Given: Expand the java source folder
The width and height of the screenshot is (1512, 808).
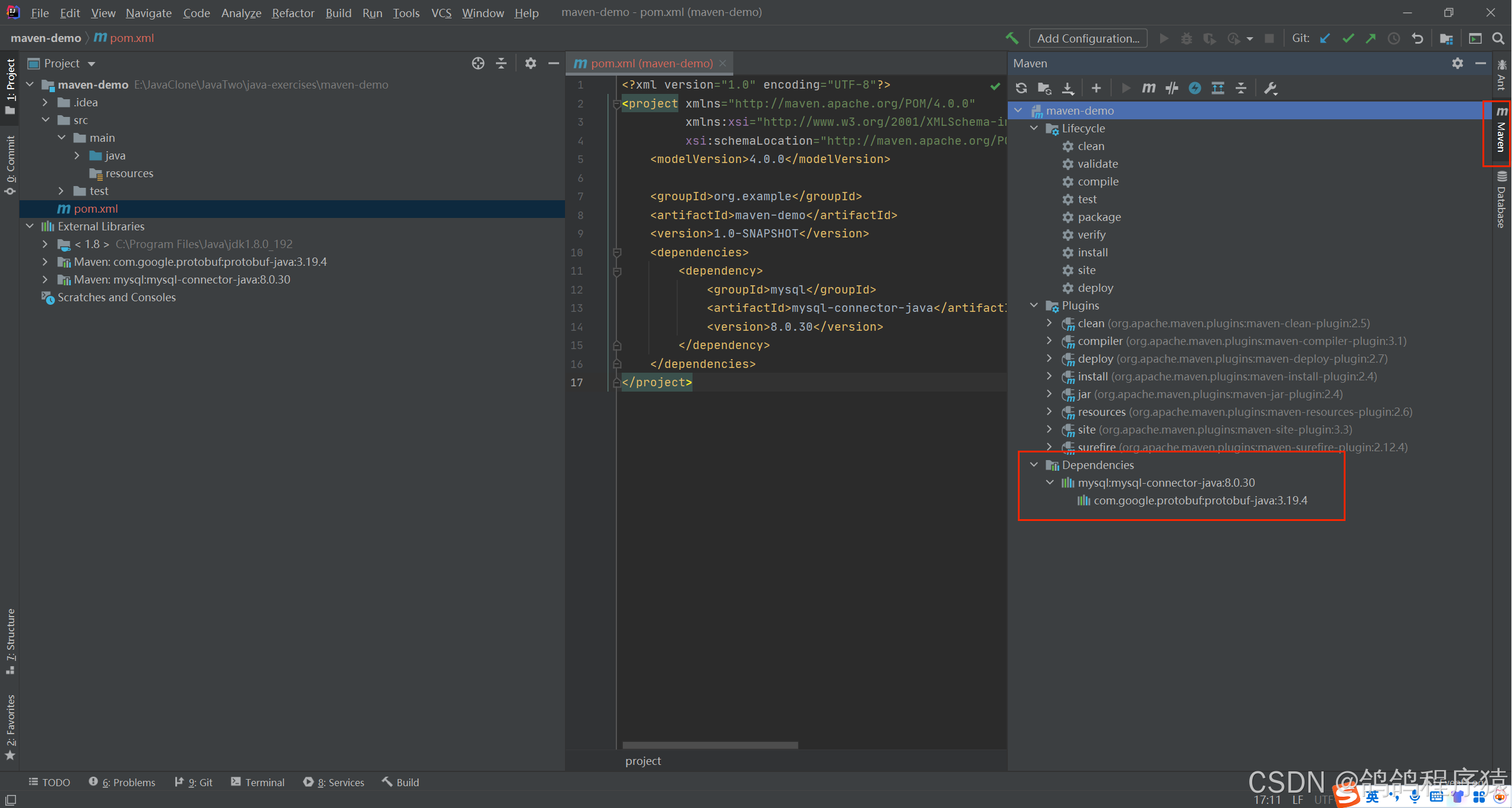Looking at the screenshot, I should [77, 155].
